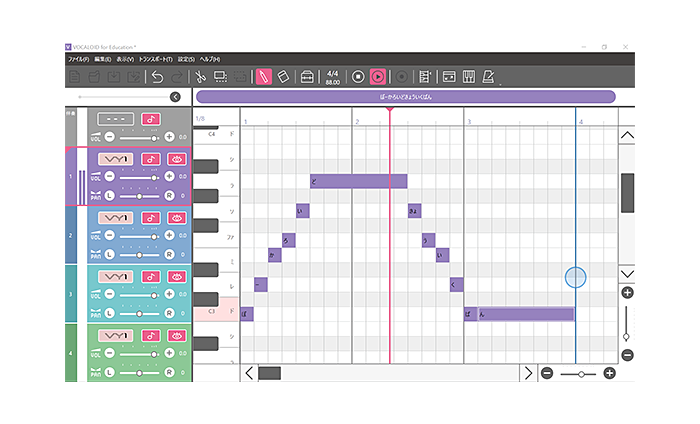
Task: Undo the last edit
Action: (x=157, y=77)
